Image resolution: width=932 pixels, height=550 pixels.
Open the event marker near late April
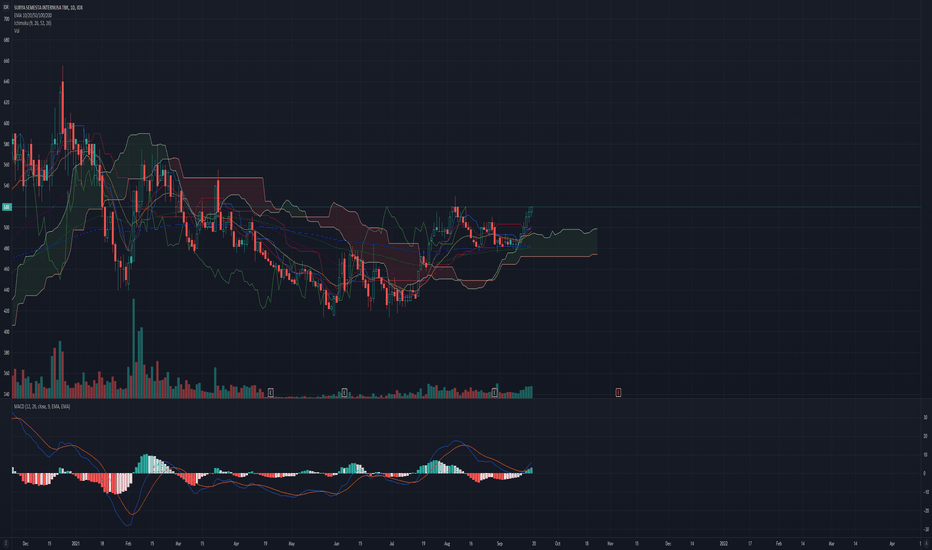point(270,392)
